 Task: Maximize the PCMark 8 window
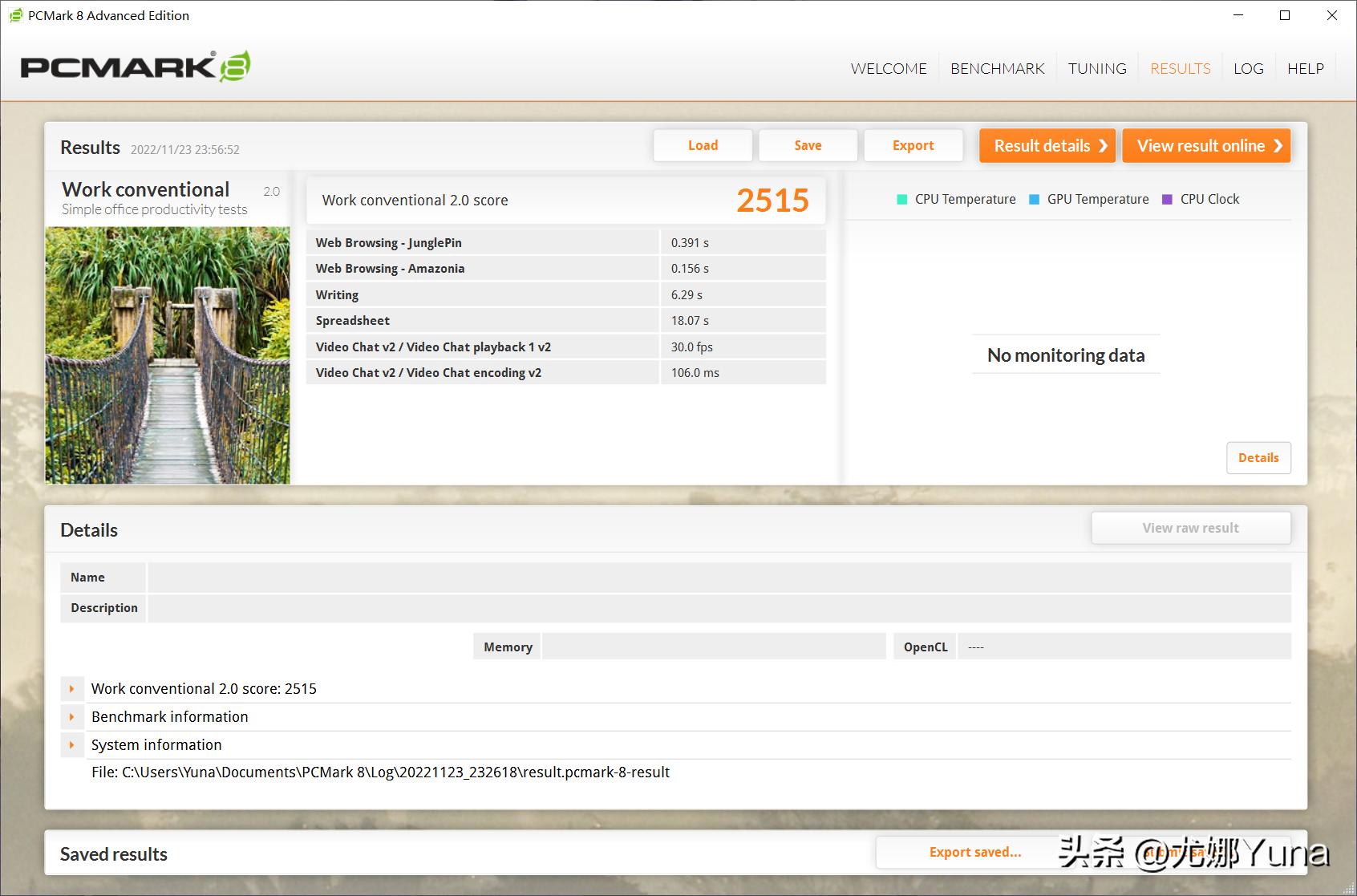[x=1285, y=15]
